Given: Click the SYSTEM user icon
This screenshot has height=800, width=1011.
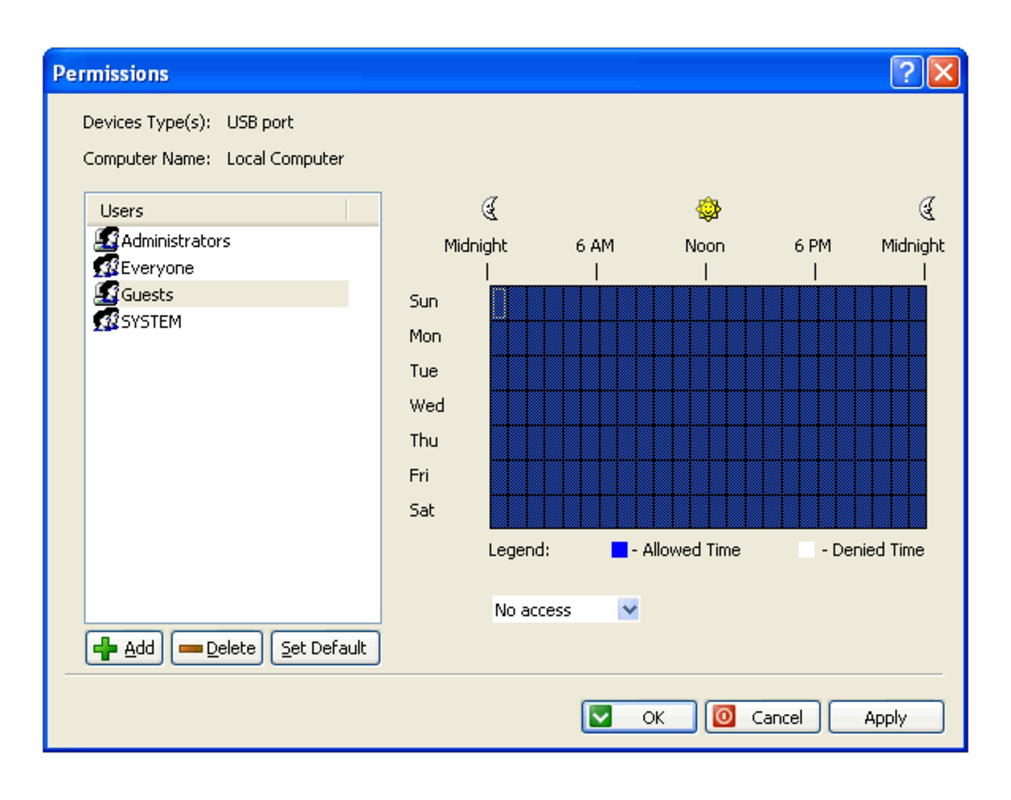Looking at the screenshot, I should (106, 321).
